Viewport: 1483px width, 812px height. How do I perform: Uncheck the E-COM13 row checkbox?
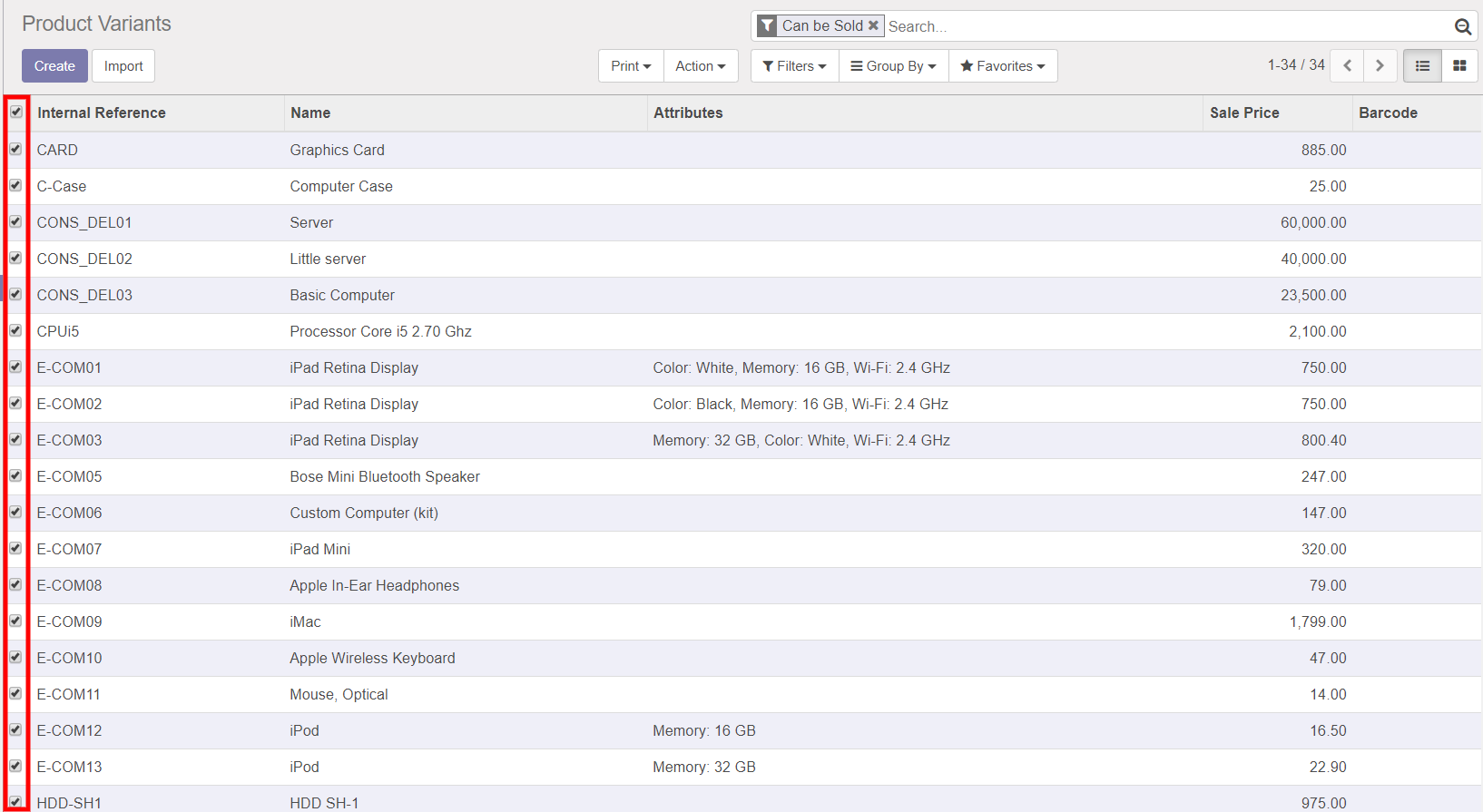tap(15, 766)
